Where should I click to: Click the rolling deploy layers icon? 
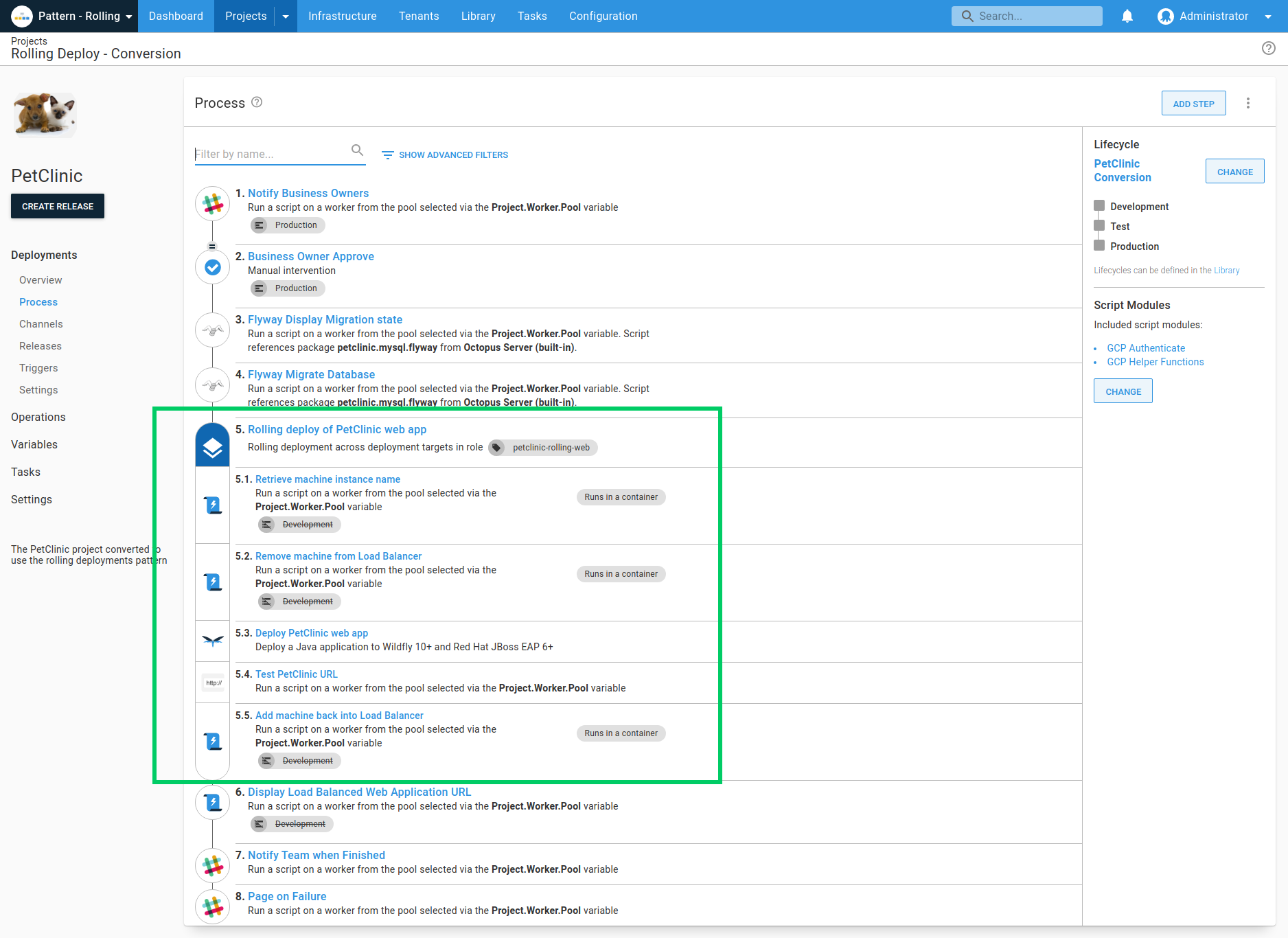pyautogui.click(x=212, y=447)
